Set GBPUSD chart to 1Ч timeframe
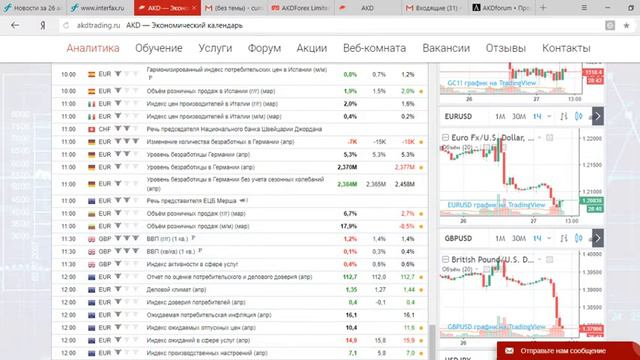Image resolution: width=640 pixels, height=360 pixels. pyautogui.click(x=537, y=238)
